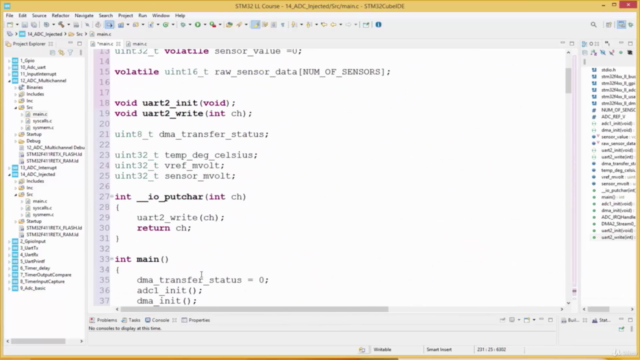This screenshot has width=640, height=360.
Task: Open the Run button dropdown arrow
Action: point(205,25)
